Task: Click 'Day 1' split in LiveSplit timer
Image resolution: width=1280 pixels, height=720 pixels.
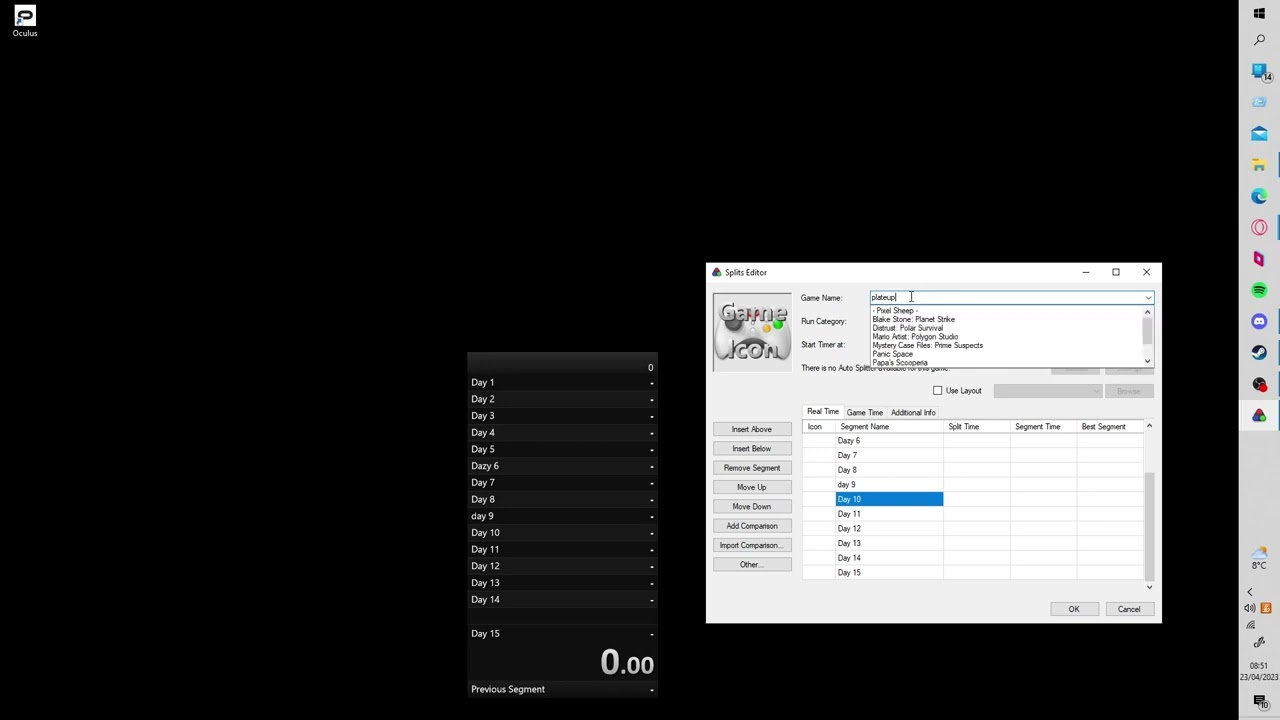Action: pos(562,382)
